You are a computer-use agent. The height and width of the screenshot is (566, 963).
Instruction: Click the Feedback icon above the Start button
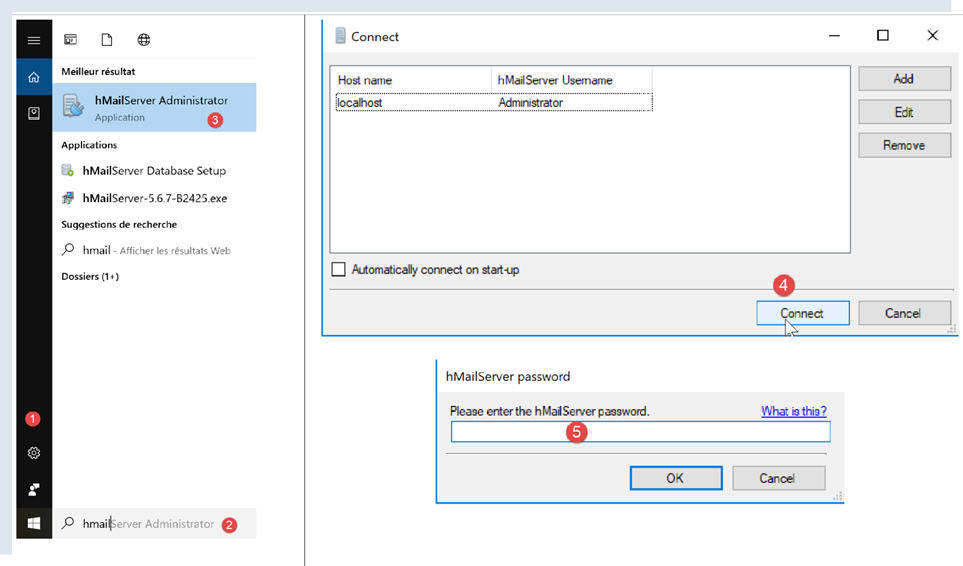(x=34, y=489)
